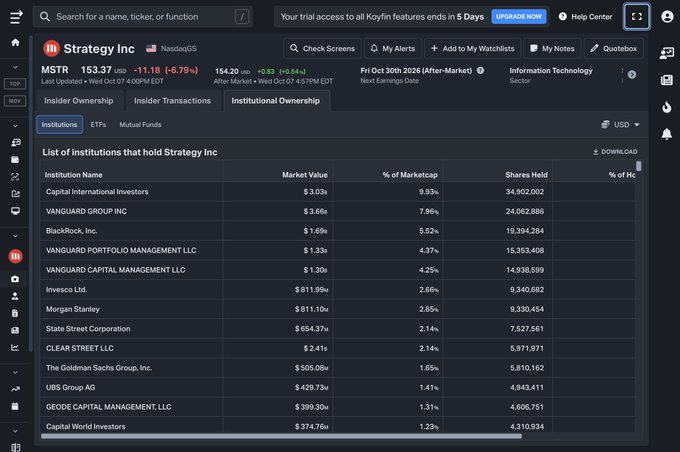Open the line chart icon in sidebar
Screen dimensions: 680x452
(15, 347)
